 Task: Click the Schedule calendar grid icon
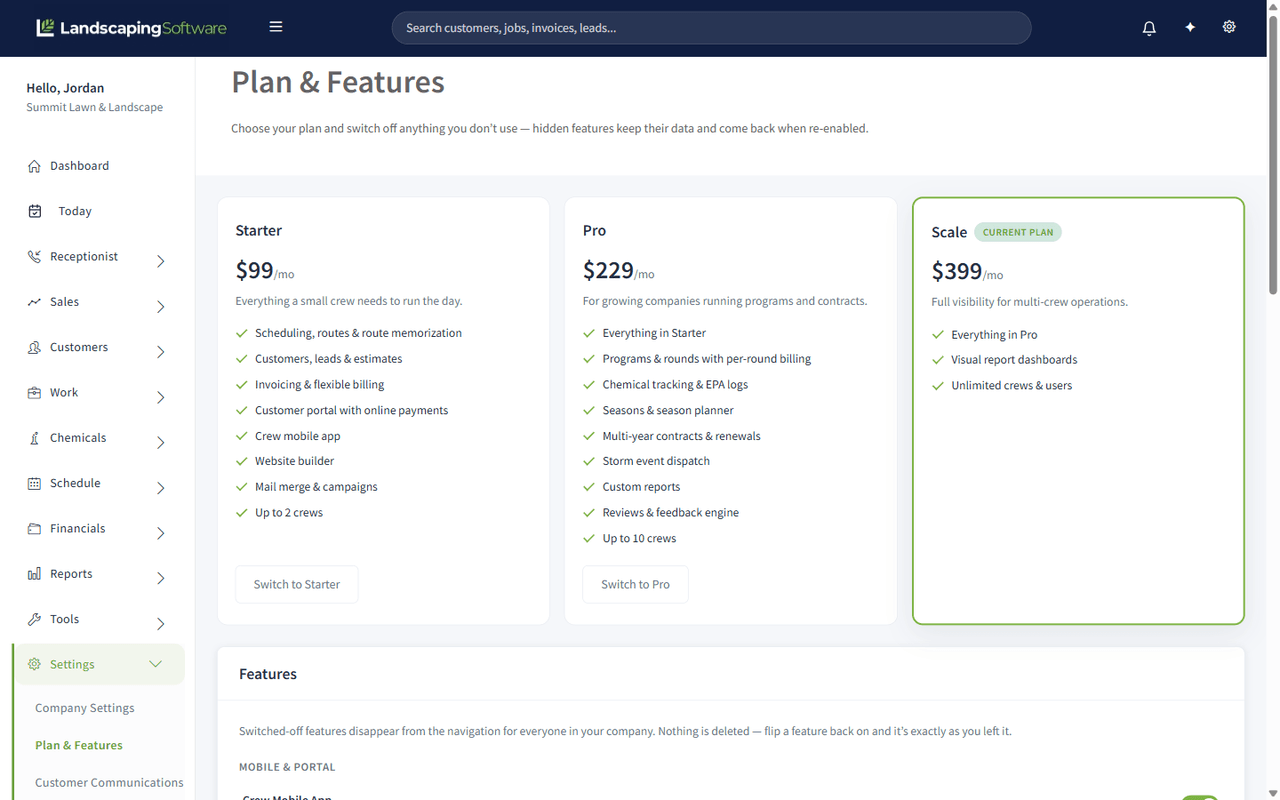(34, 483)
